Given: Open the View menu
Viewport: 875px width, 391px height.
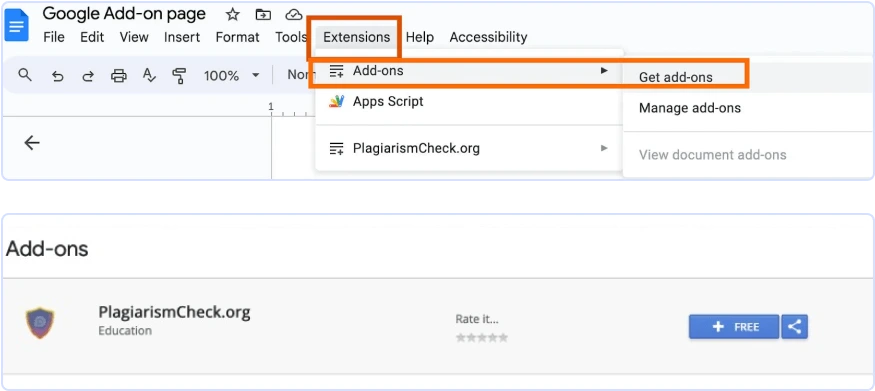Looking at the screenshot, I should click(x=134, y=37).
